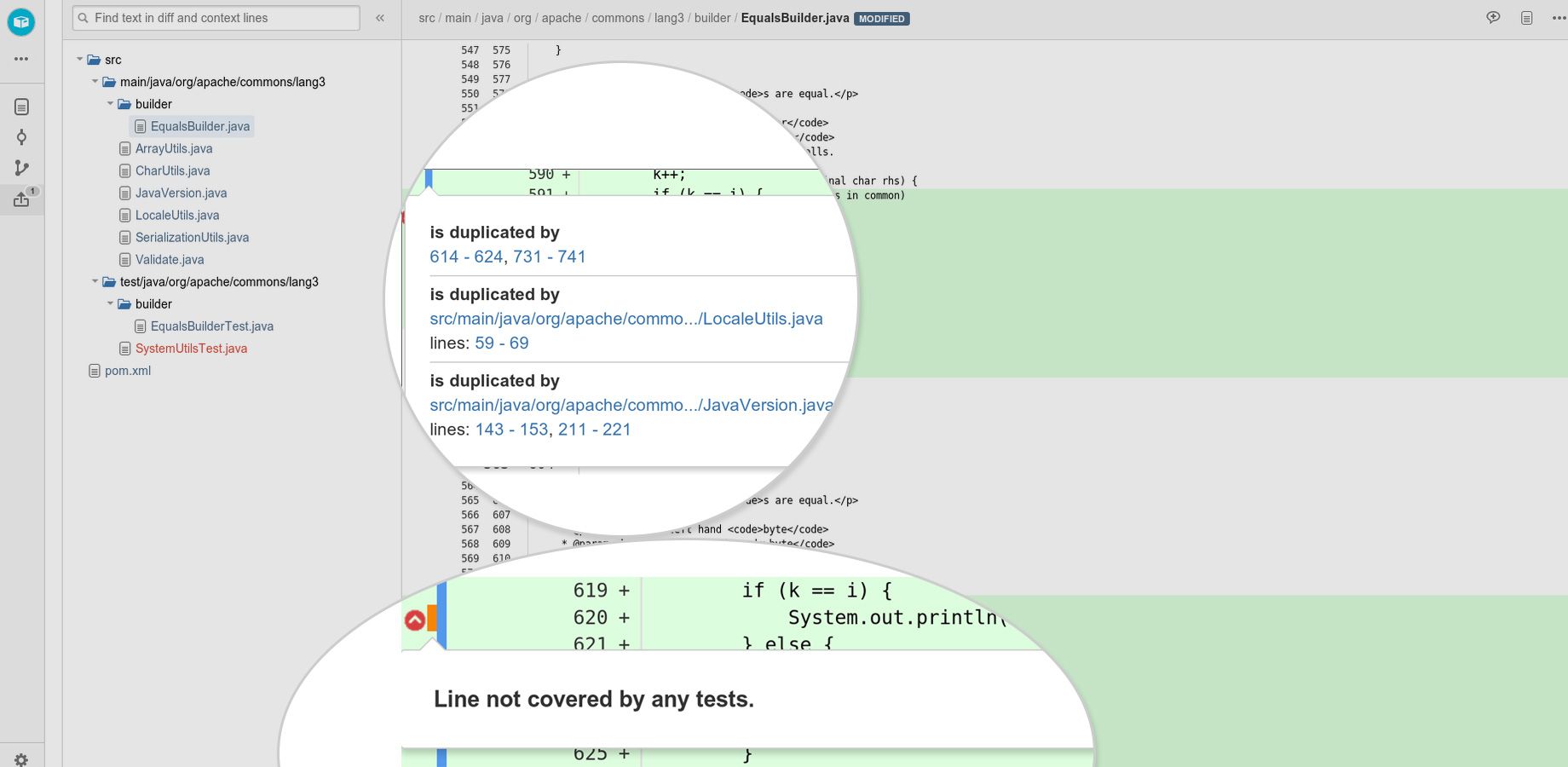This screenshot has height=767, width=1568.
Task: Collapse the builder folder under lang3
Action: point(110,103)
